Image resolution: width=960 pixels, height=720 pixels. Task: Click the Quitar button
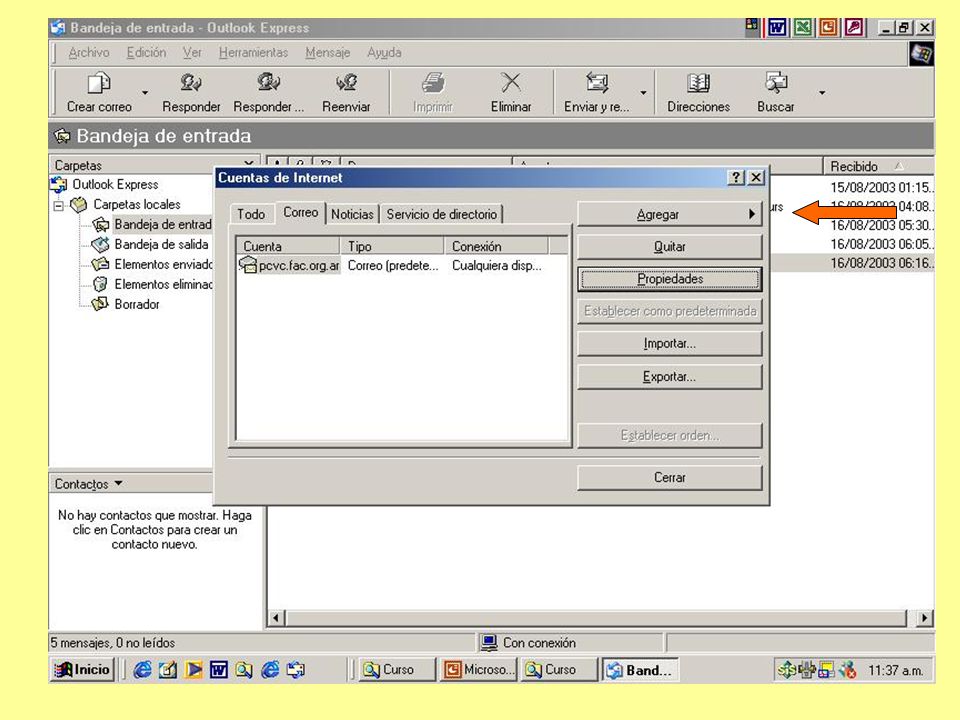pos(670,247)
